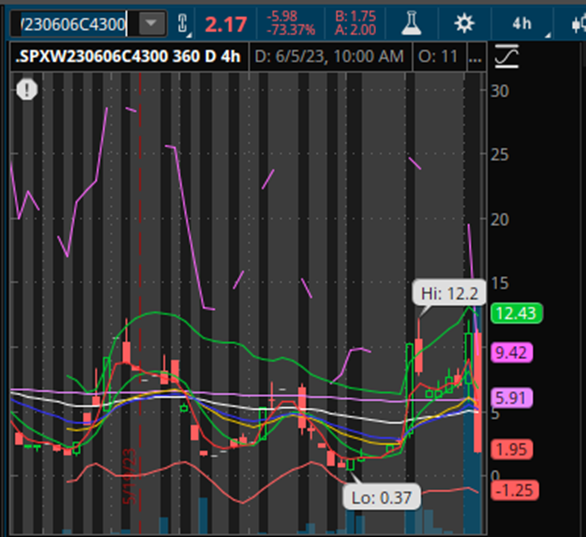The height and width of the screenshot is (537, 586).
Task: Click the green 12.43 price label
Action: pos(516,313)
